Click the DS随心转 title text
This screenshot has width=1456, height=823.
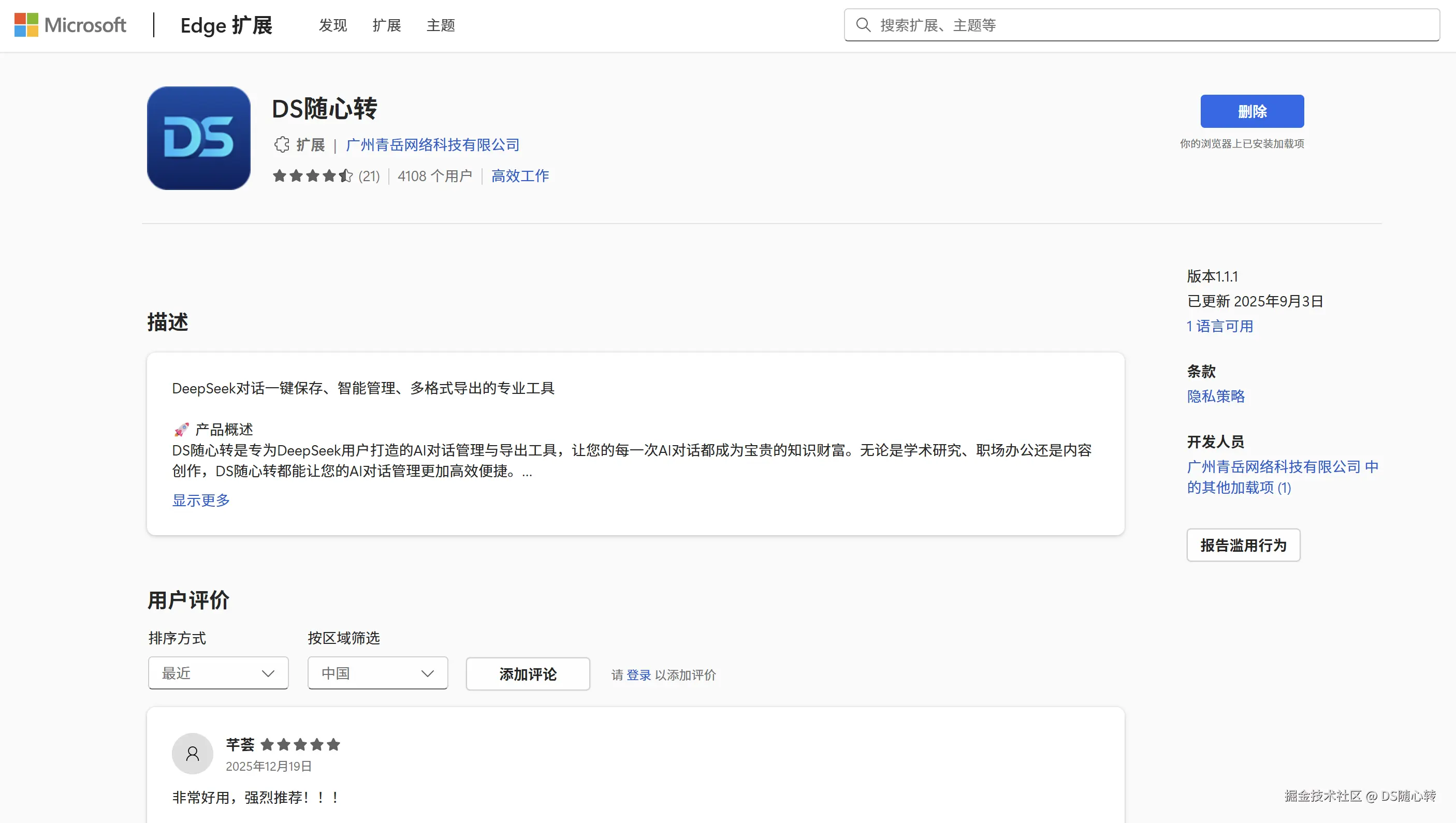pyautogui.click(x=324, y=109)
